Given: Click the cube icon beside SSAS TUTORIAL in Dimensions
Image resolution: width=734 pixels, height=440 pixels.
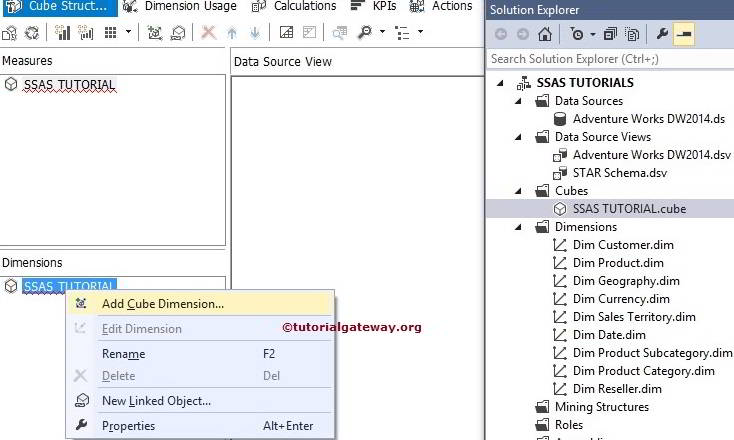Looking at the screenshot, I should click(x=11, y=286).
